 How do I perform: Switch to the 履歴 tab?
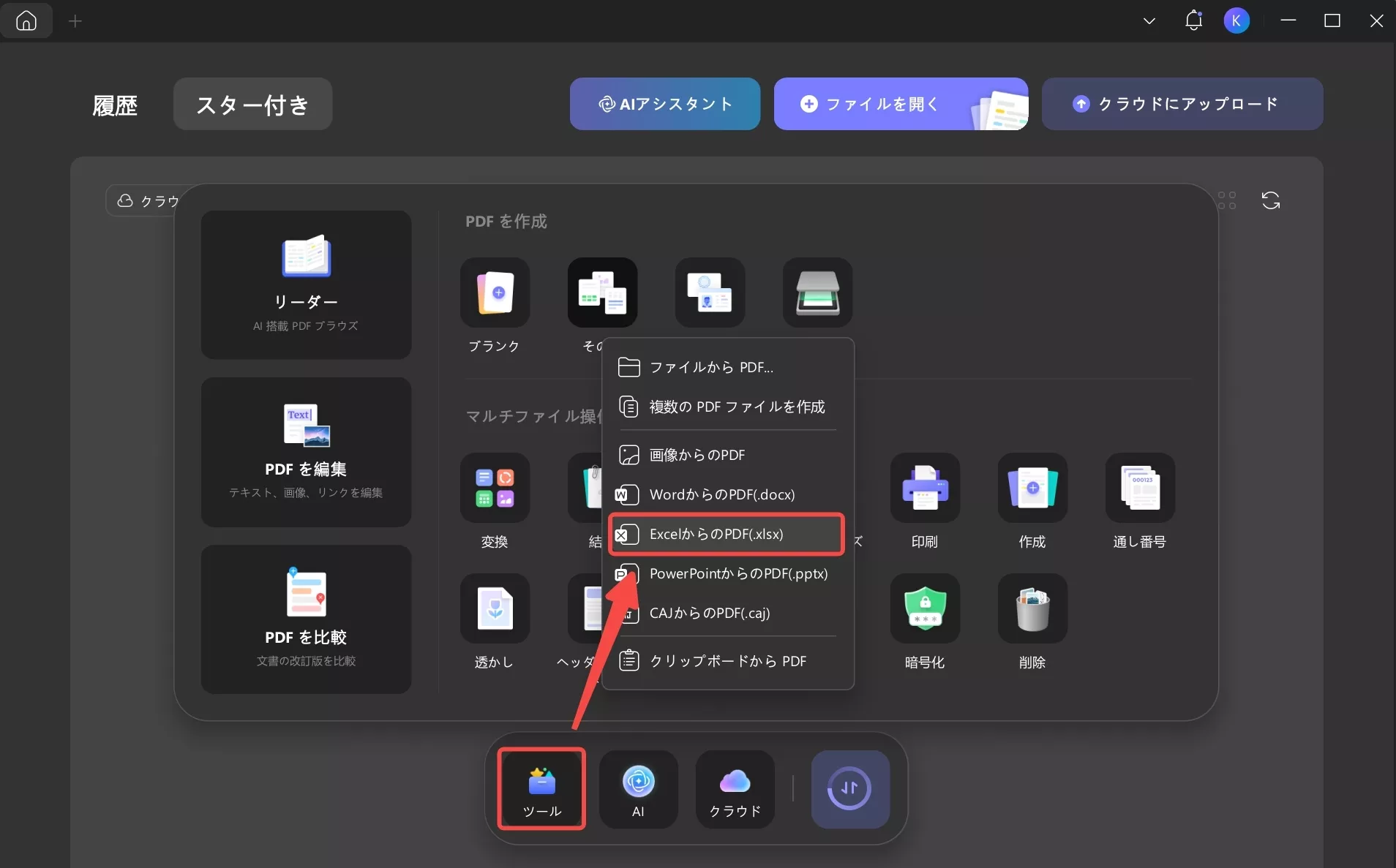pos(115,105)
